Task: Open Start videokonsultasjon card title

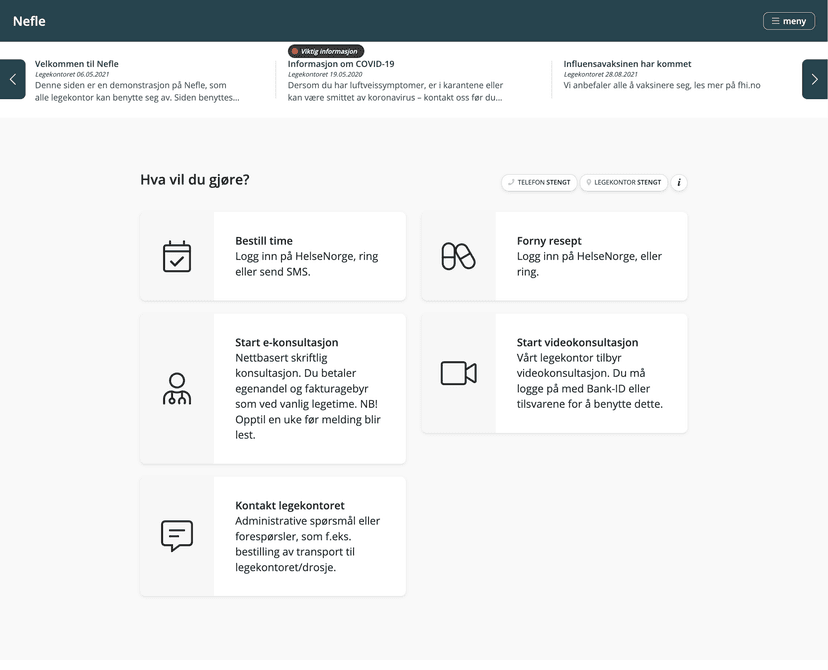Action: pos(577,342)
